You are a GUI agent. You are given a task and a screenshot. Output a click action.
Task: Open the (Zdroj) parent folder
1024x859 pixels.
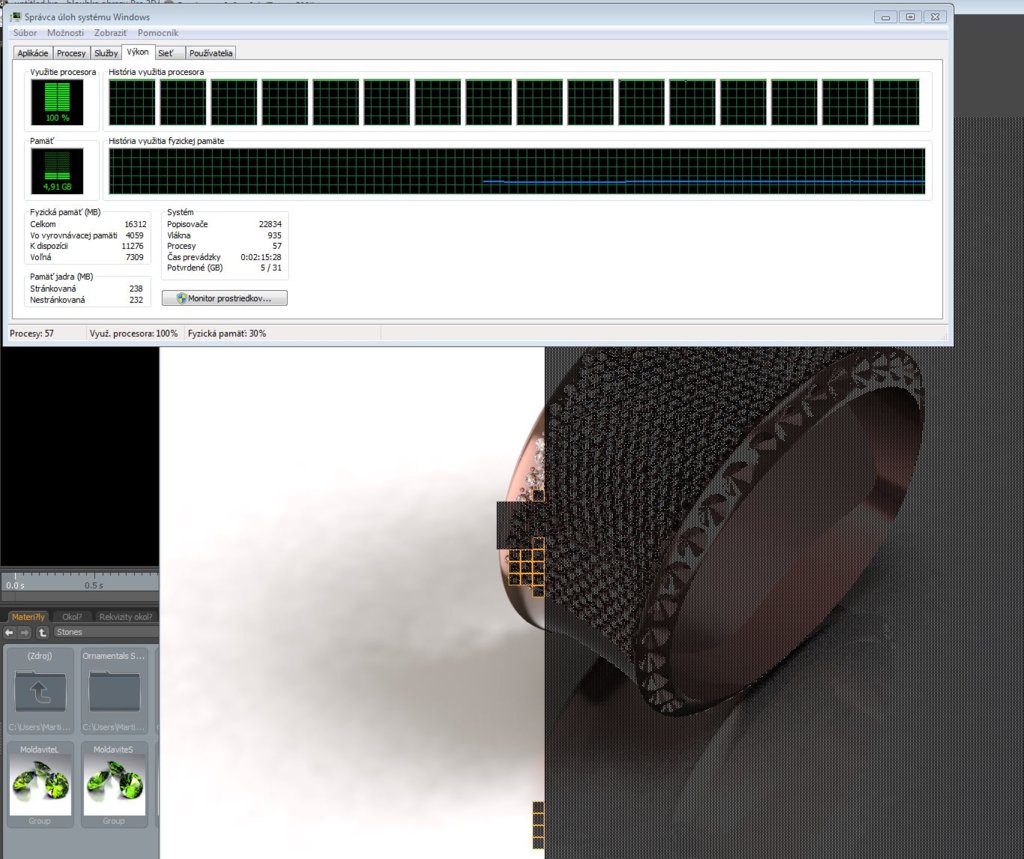point(40,691)
